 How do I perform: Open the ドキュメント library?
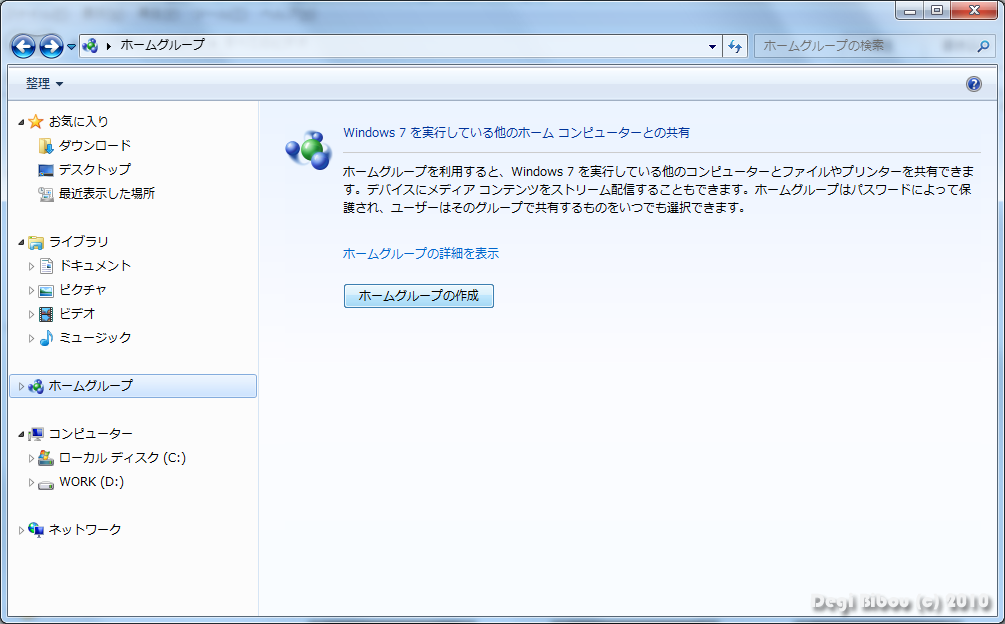95,265
